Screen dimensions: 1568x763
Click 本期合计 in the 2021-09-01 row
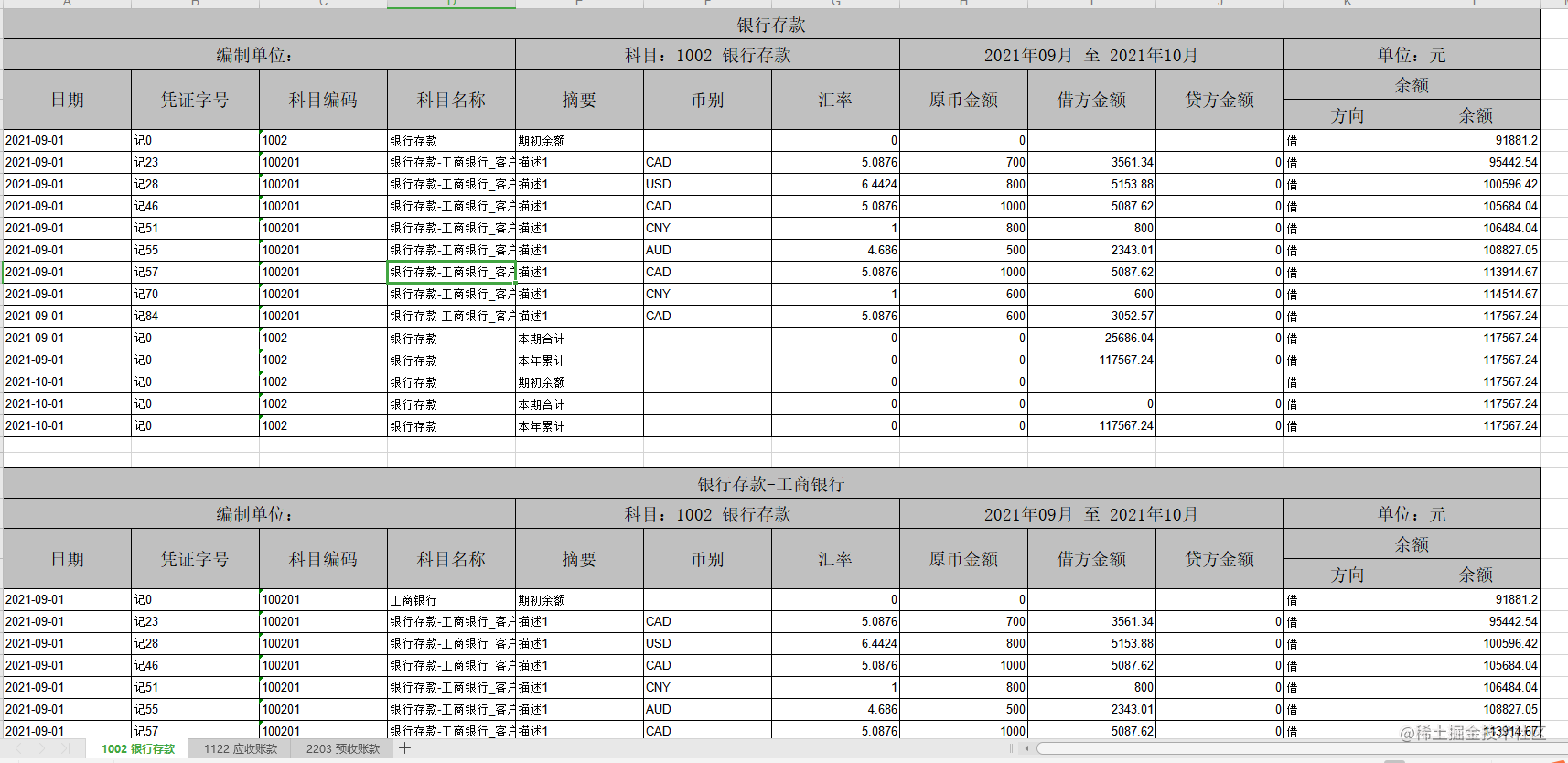[579, 339]
